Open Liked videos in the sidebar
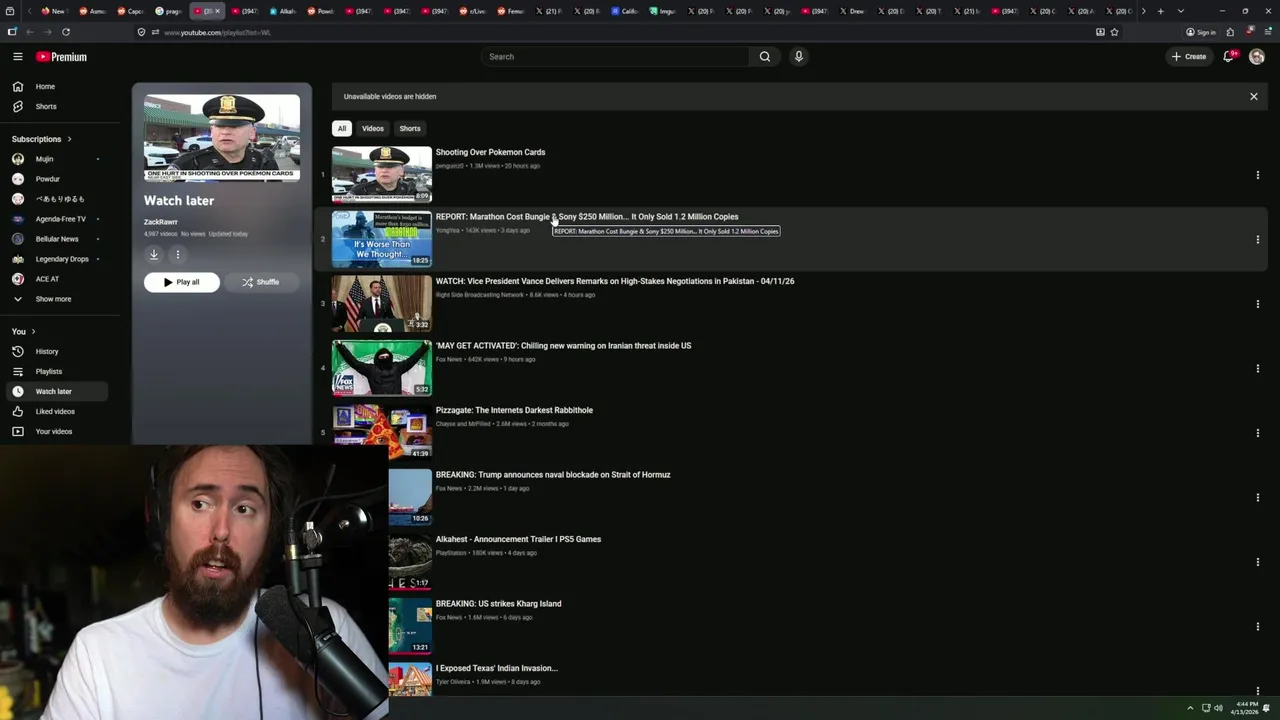The height and width of the screenshot is (720, 1280). pyautogui.click(x=57, y=412)
